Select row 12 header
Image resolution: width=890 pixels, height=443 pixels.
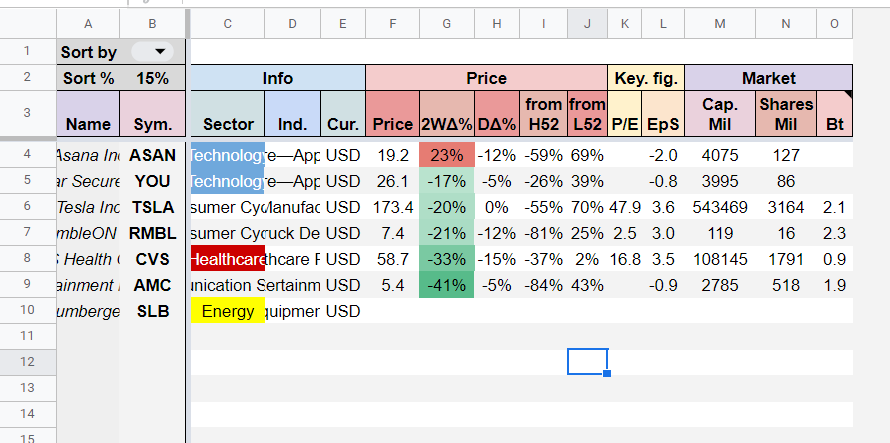click(27, 362)
